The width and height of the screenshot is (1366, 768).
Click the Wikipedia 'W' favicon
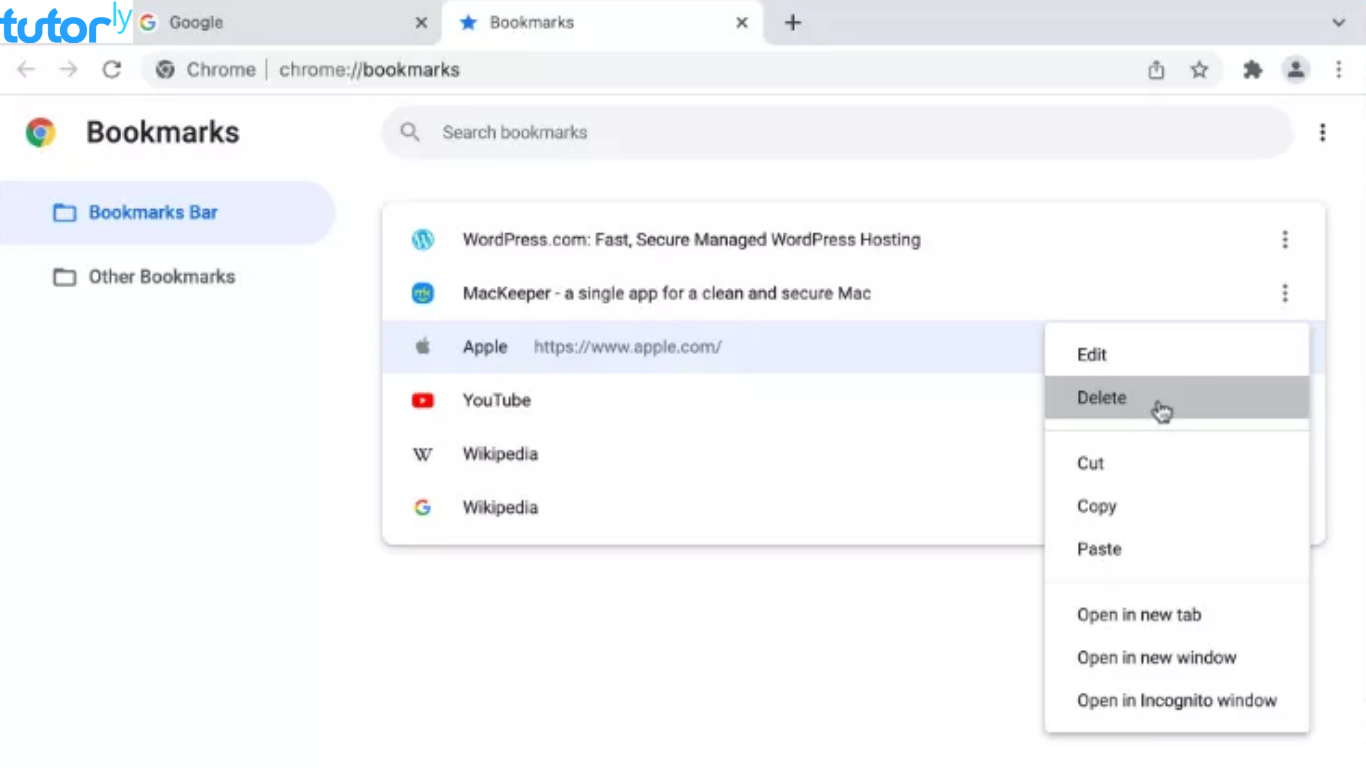(423, 453)
